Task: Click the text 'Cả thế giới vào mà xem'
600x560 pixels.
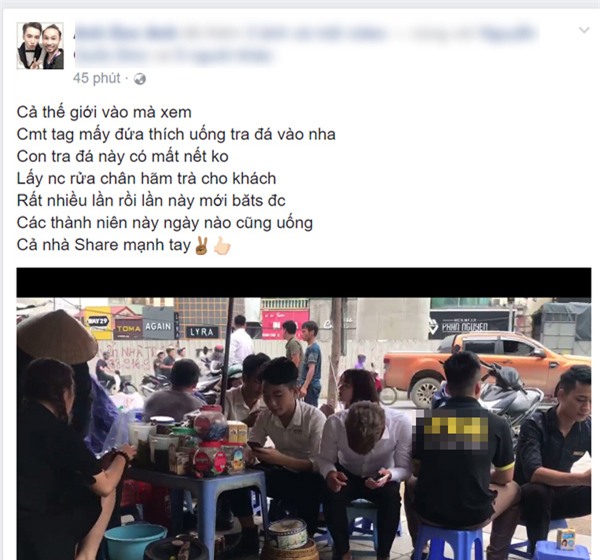Action: coord(104,112)
